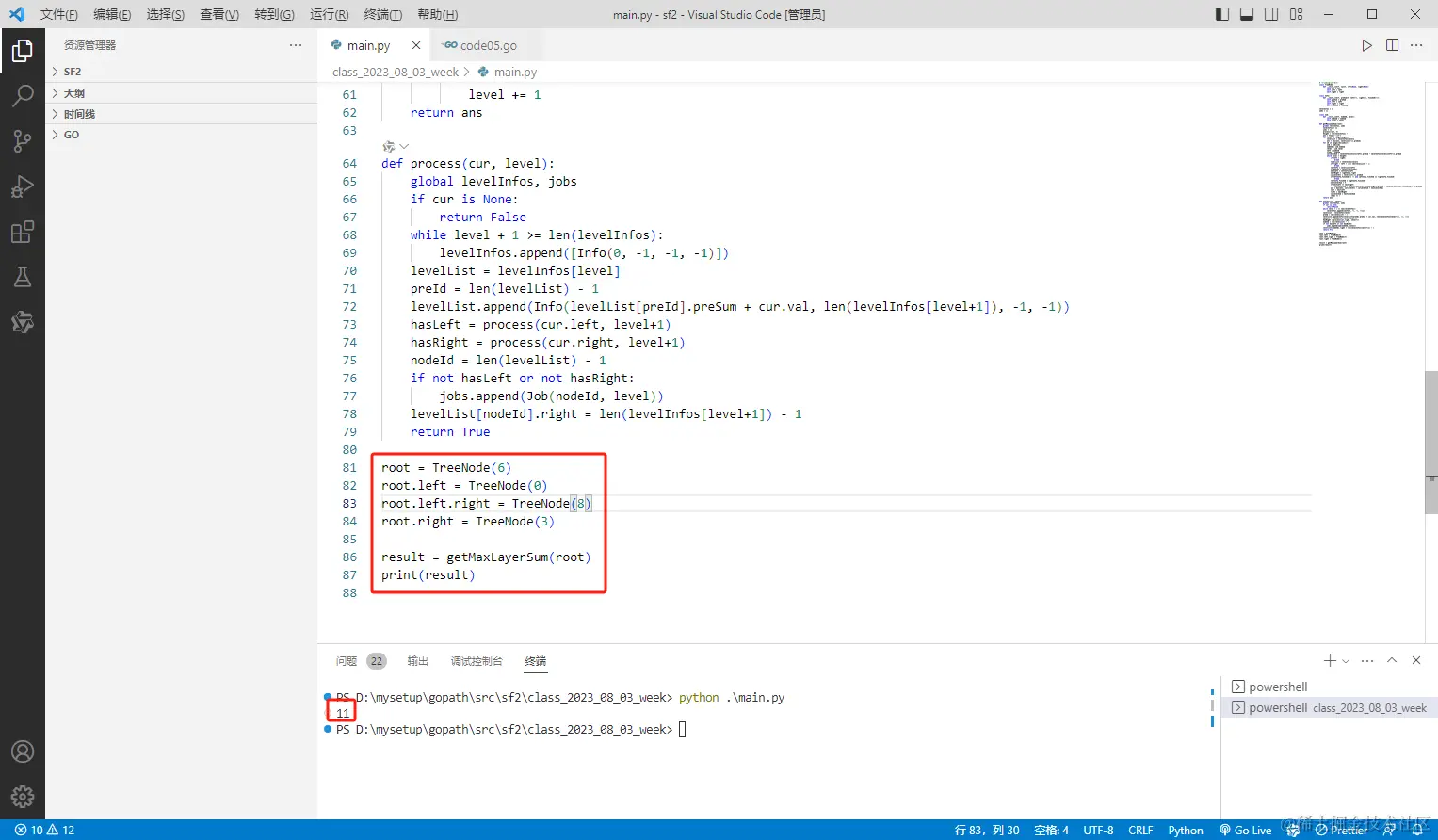Open the 查看(V) menu

pyautogui.click(x=219, y=14)
